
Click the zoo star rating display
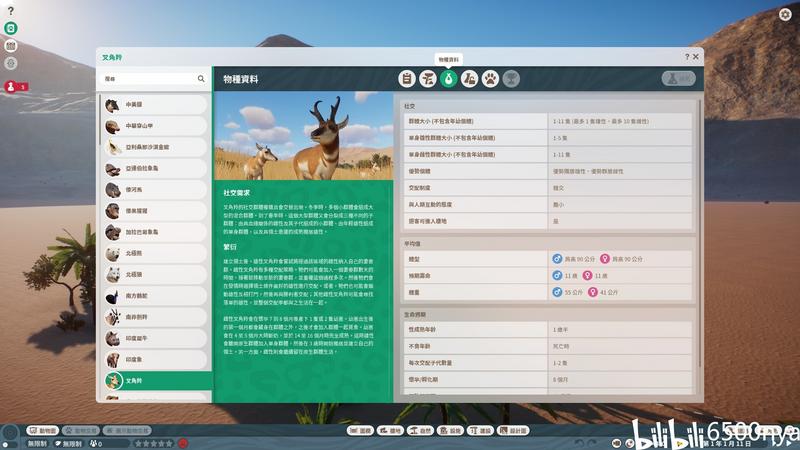(154, 444)
